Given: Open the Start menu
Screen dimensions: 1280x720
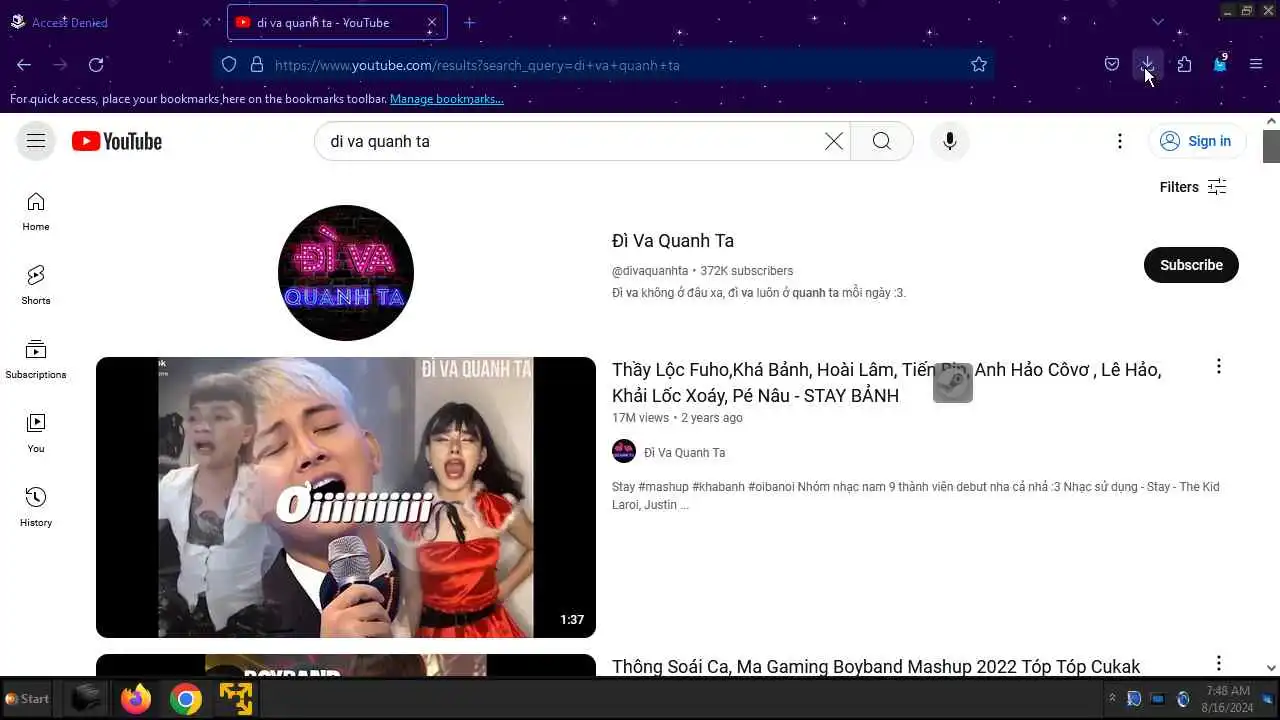Looking at the screenshot, I should click(27, 699).
